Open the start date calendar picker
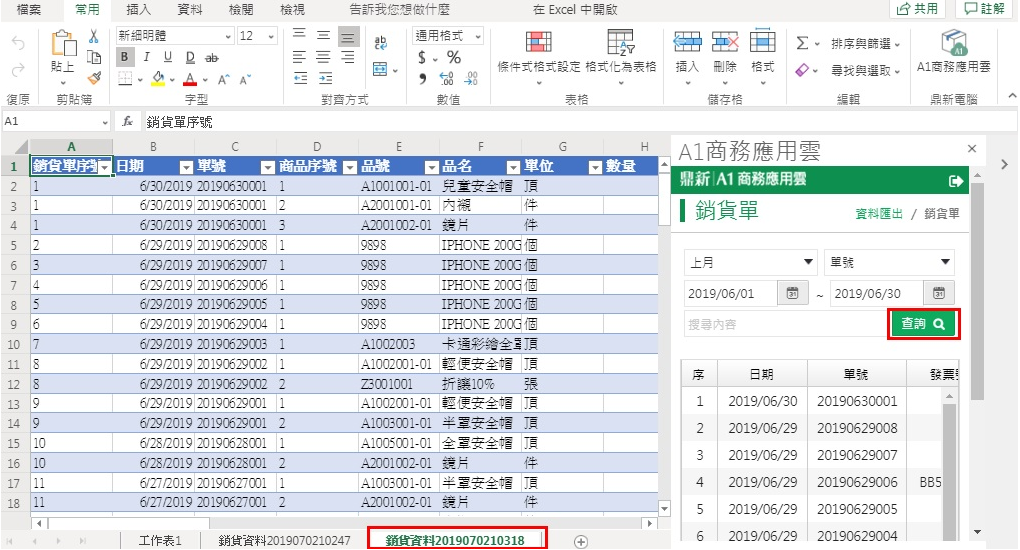The image size is (1020, 550). coord(792,293)
